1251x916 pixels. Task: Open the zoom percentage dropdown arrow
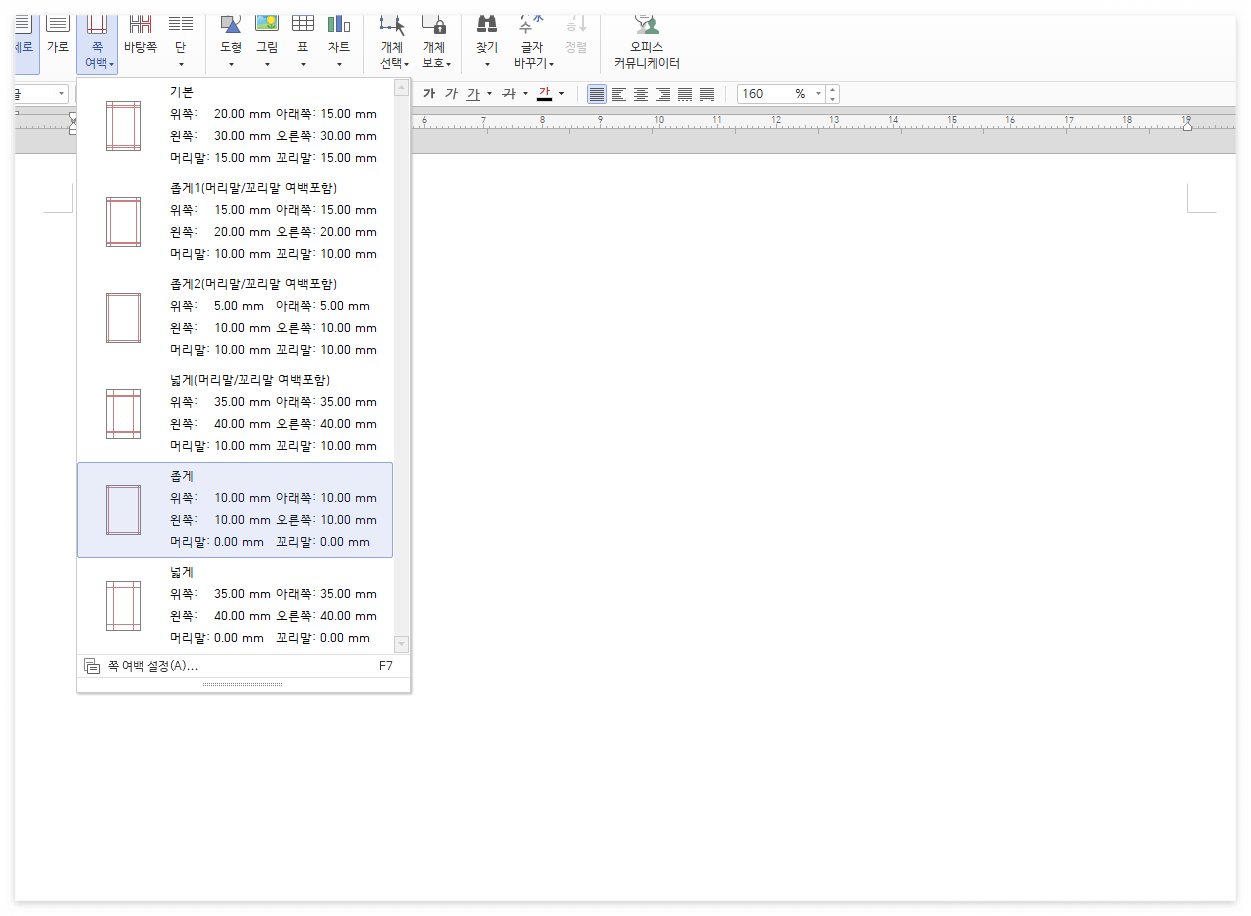(819, 94)
